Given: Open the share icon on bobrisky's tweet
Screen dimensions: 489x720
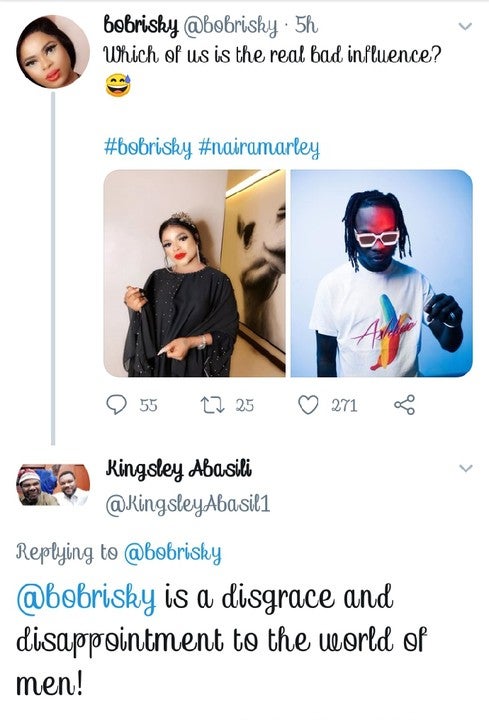Looking at the screenshot, I should [405, 405].
